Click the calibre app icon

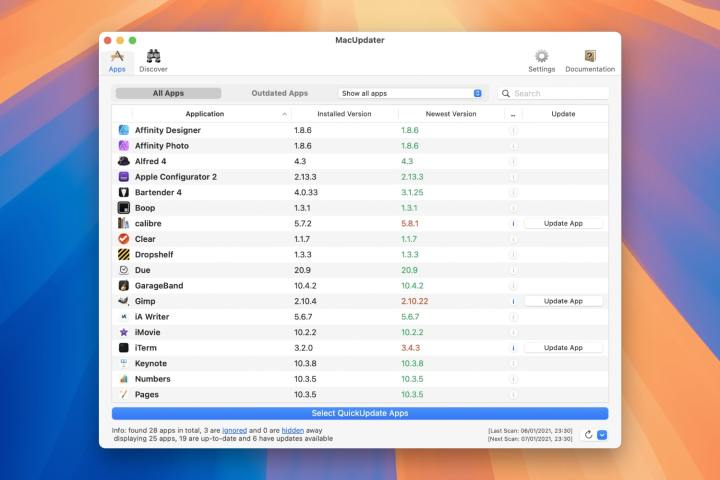[x=124, y=223]
